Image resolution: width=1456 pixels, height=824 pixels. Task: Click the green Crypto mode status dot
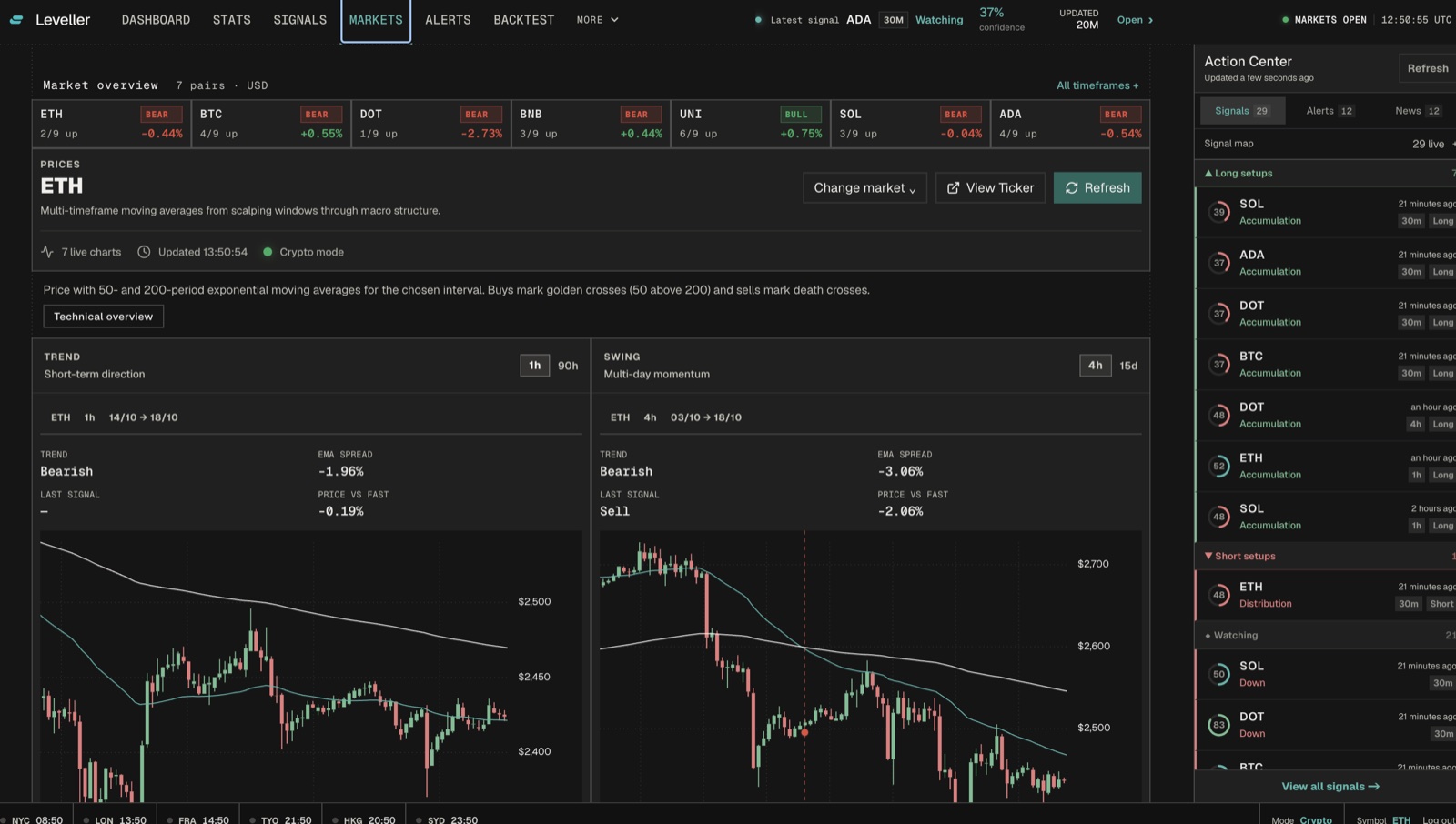pos(268,252)
